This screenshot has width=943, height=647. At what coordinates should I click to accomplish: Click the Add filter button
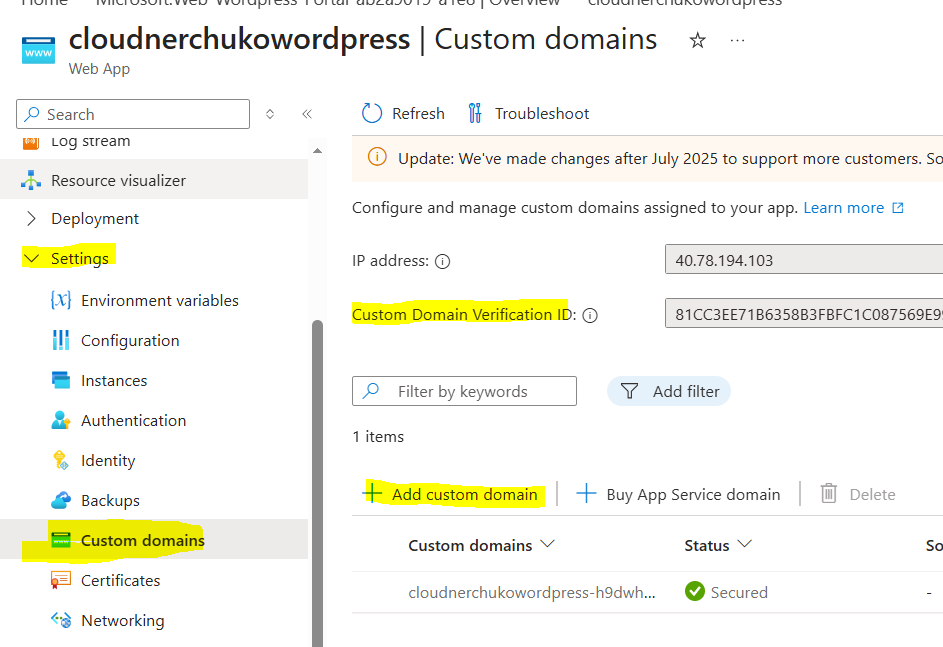pos(669,391)
